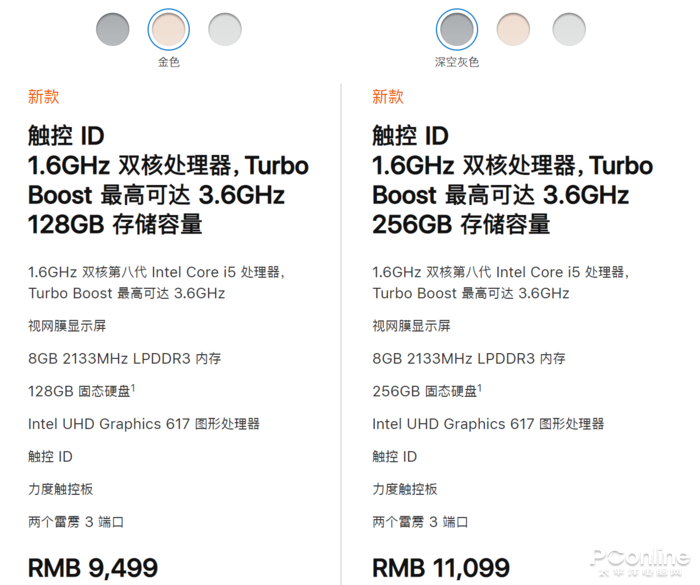Click the 256GB model title heading

point(512,180)
